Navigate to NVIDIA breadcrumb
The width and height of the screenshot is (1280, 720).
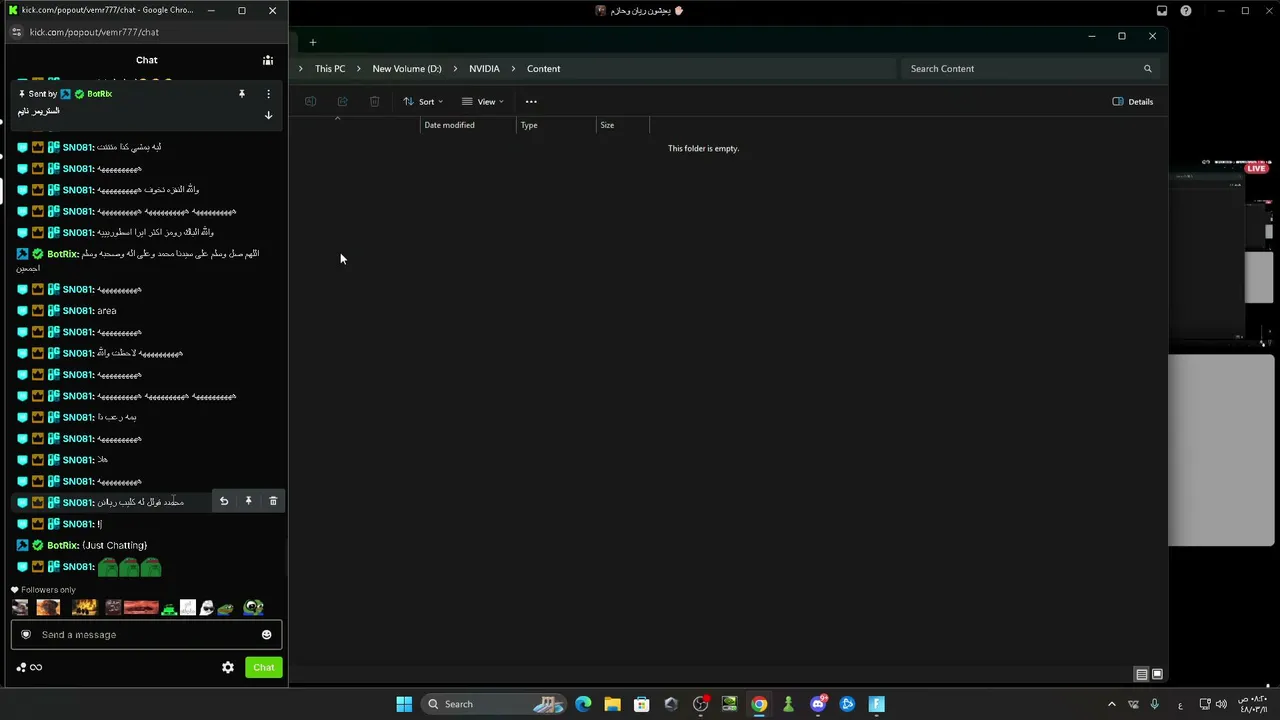[x=484, y=69]
